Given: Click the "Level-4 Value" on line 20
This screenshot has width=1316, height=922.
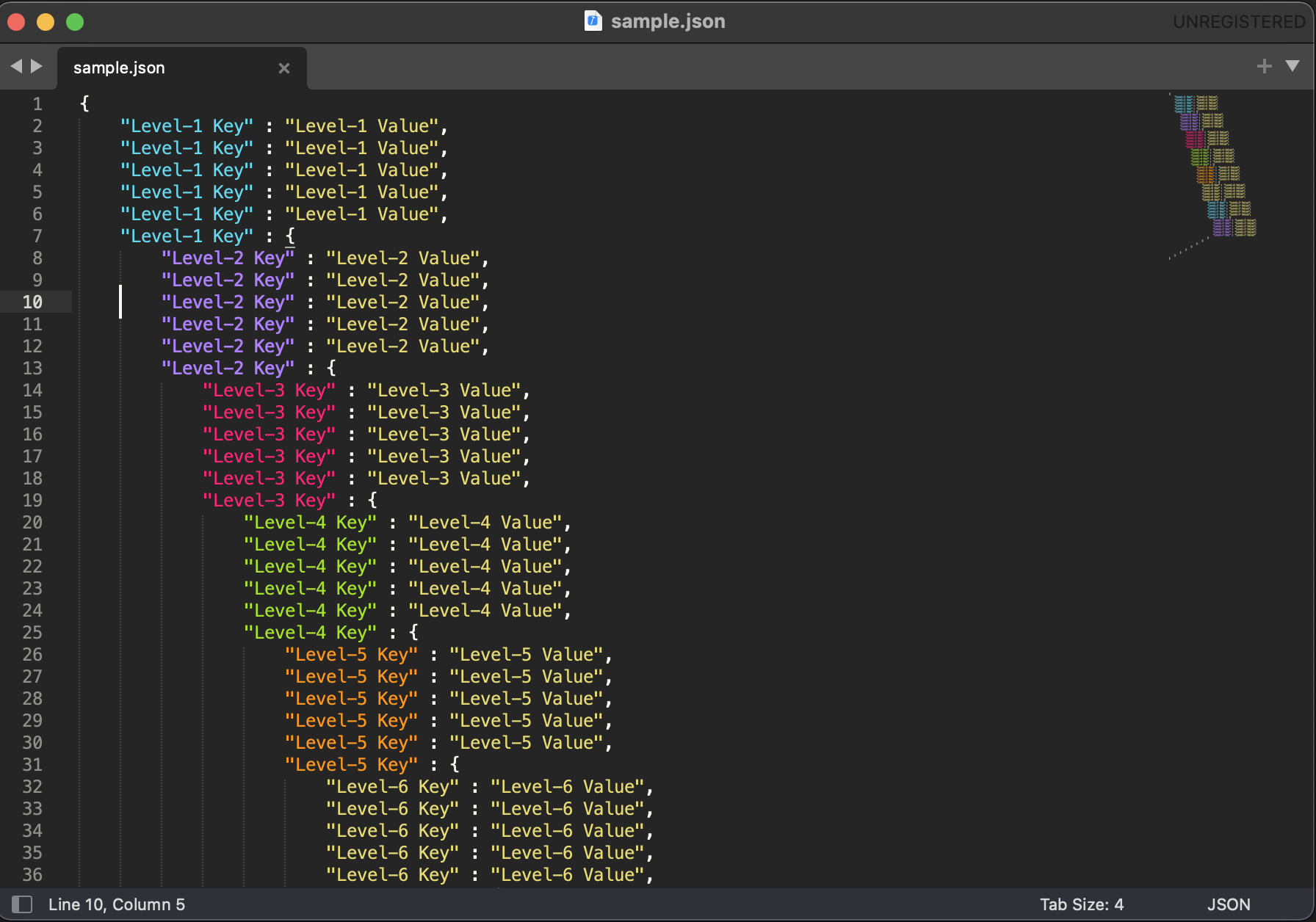Looking at the screenshot, I should click(x=485, y=523).
